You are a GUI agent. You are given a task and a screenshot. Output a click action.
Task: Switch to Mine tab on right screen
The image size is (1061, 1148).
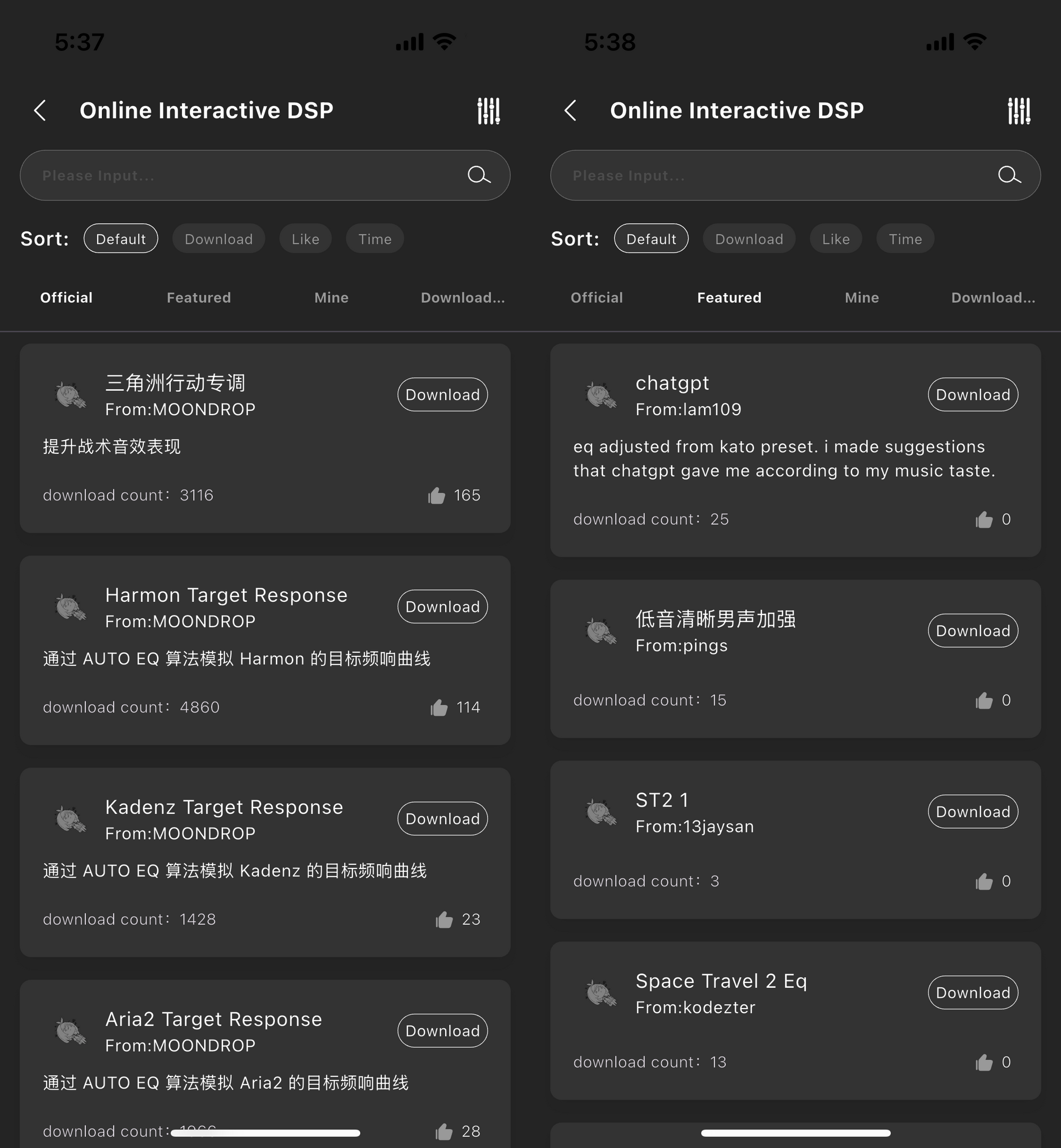pos(861,298)
